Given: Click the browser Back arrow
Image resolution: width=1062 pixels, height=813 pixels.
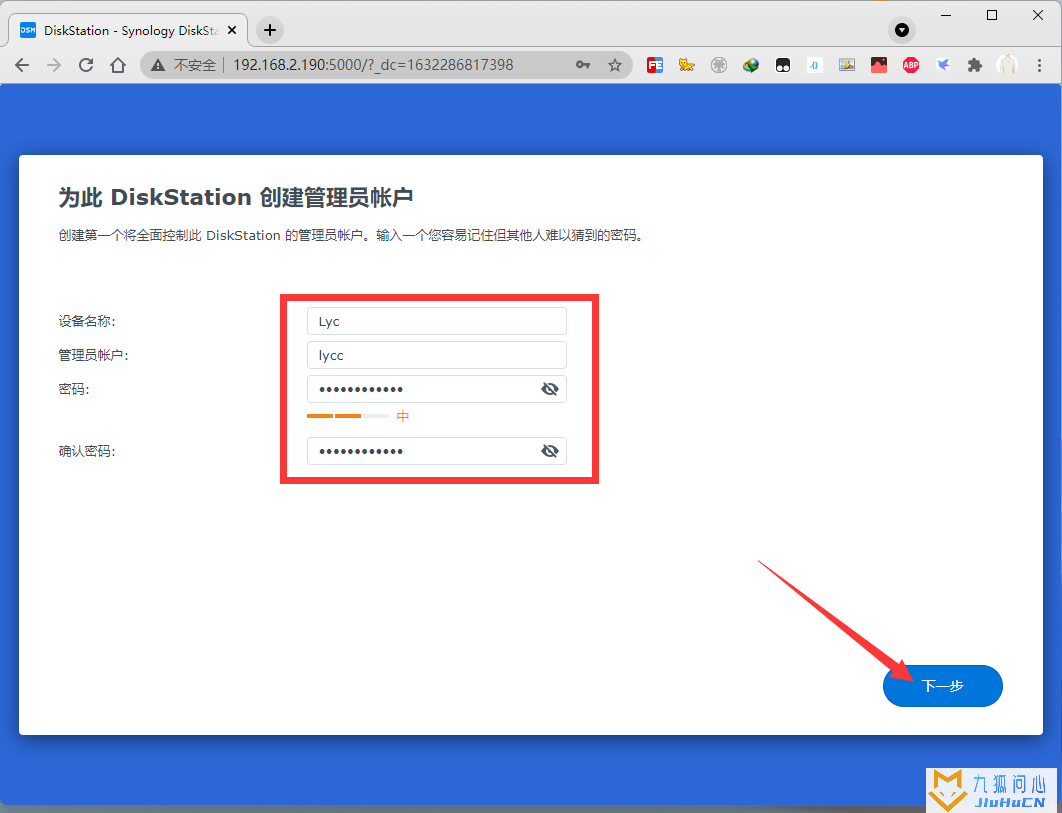Looking at the screenshot, I should point(22,65).
